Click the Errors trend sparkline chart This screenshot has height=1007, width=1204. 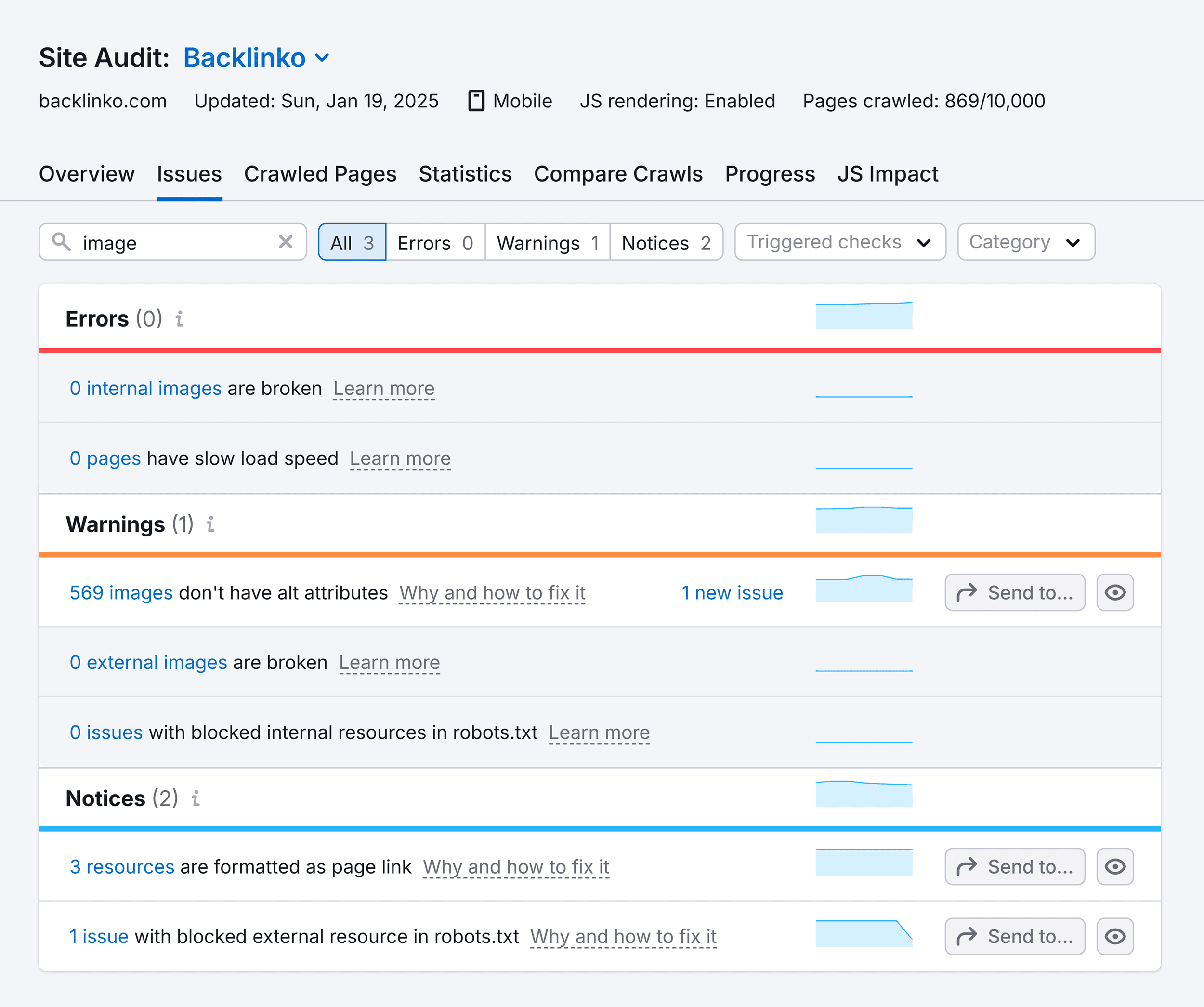tap(864, 315)
